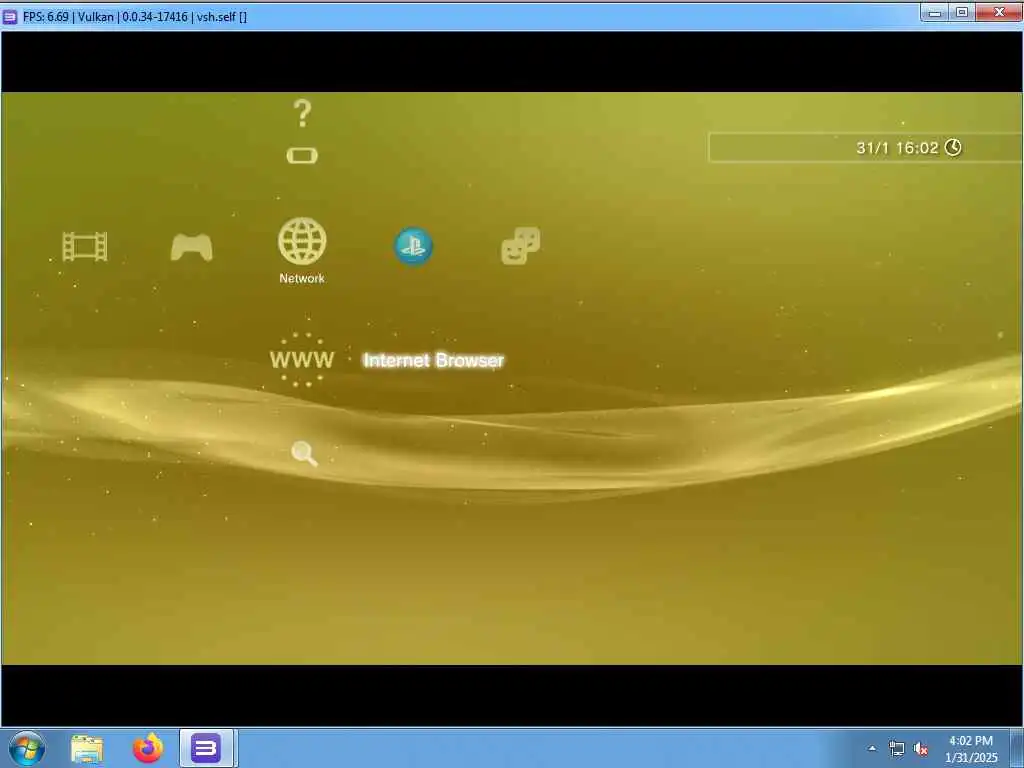This screenshot has height=768, width=1024.
Task: Select the Network globe icon
Action: coord(302,241)
